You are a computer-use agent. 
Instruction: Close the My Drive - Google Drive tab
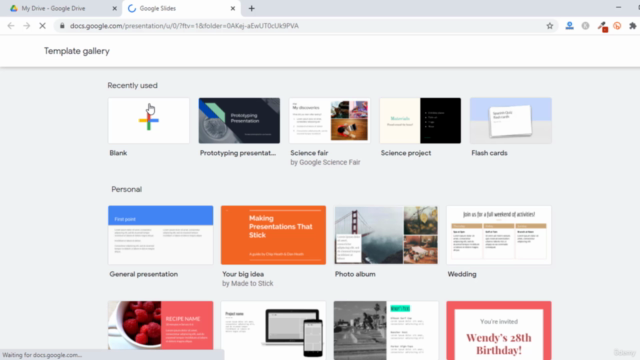[114, 8]
